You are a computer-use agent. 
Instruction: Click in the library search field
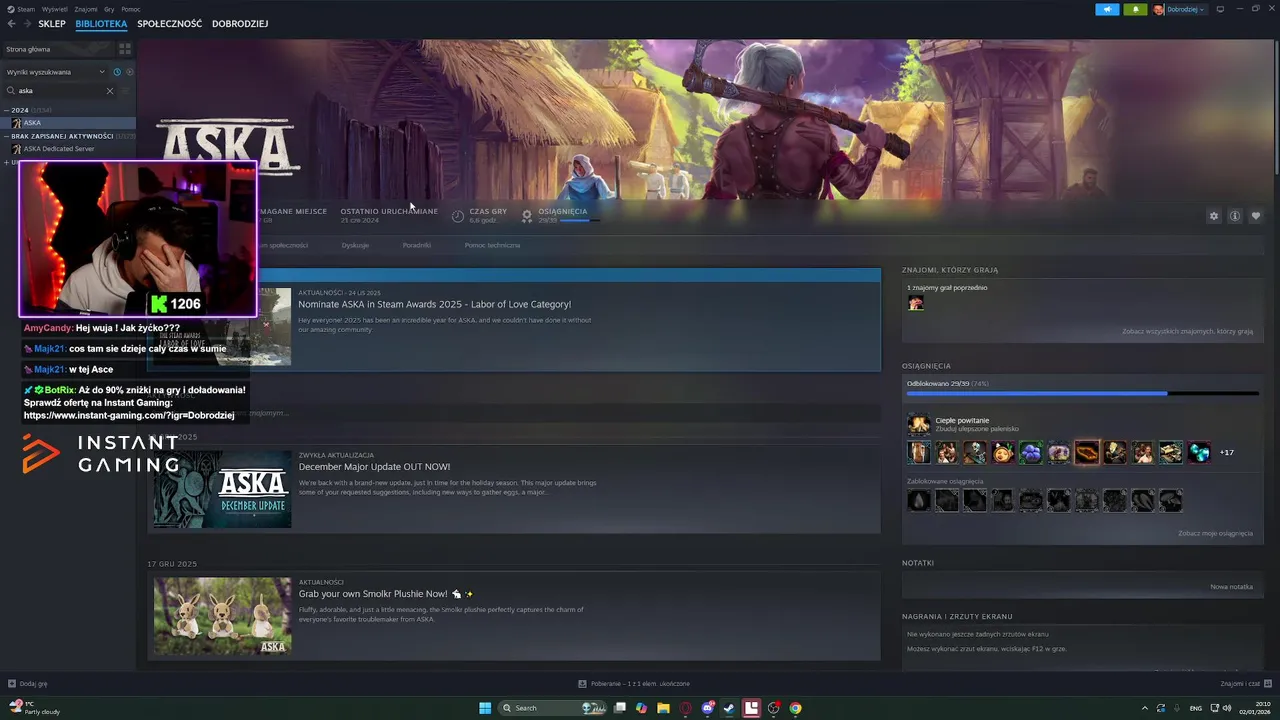[60, 91]
